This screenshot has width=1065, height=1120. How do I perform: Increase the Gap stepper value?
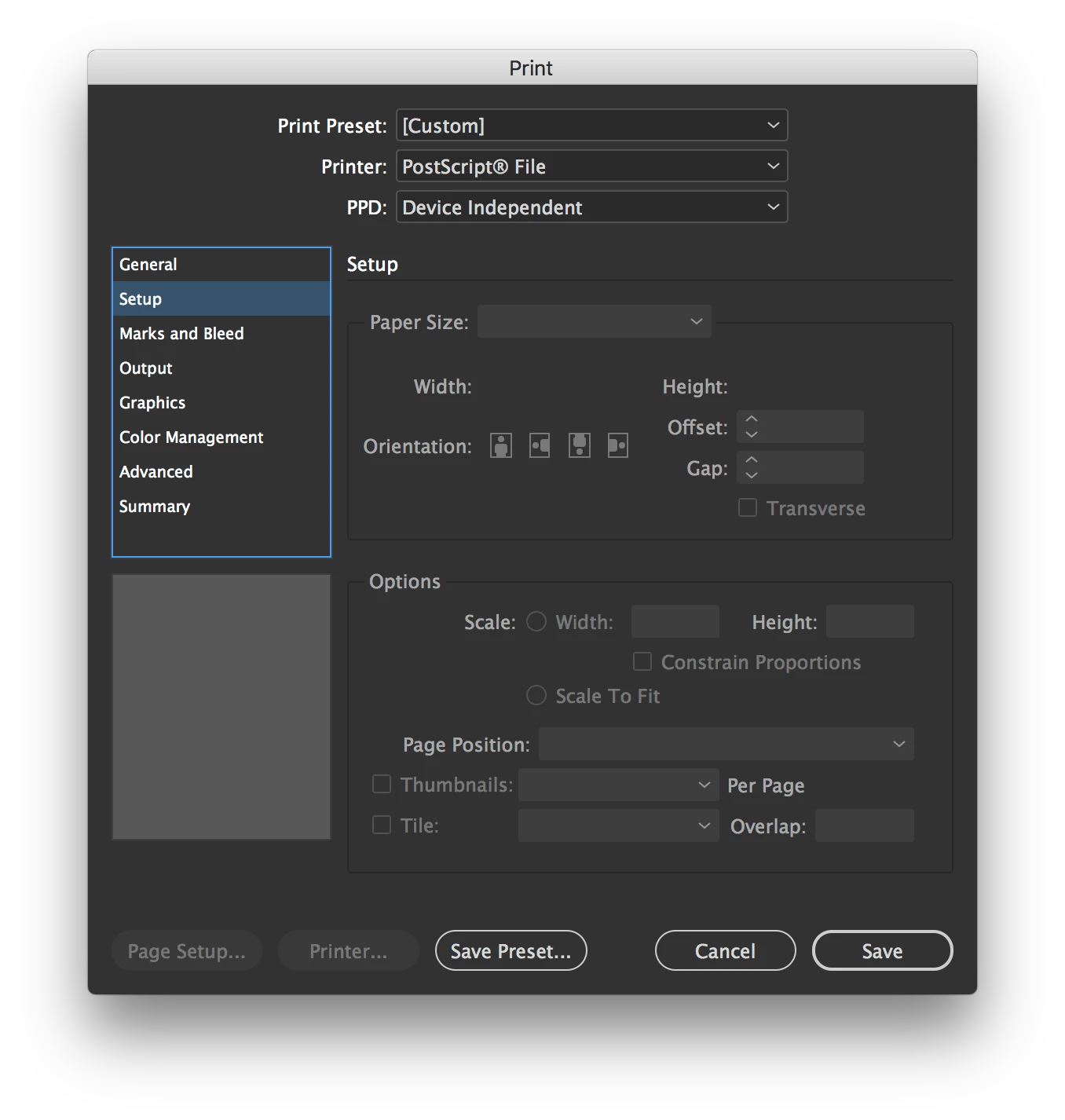pyautogui.click(x=752, y=459)
